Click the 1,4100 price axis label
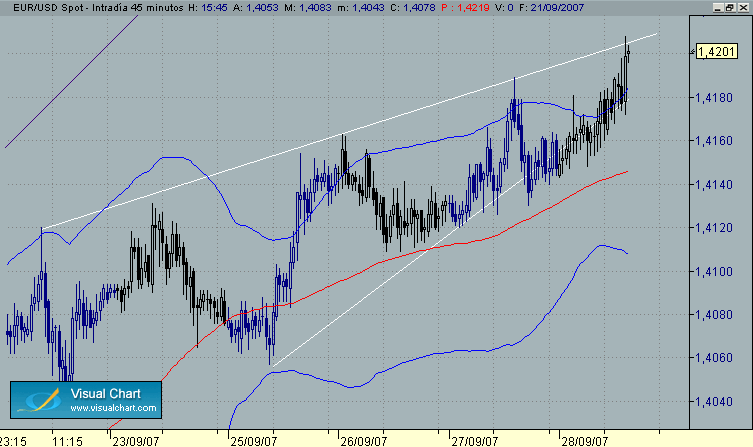753x447 pixels. coord(714,272)
